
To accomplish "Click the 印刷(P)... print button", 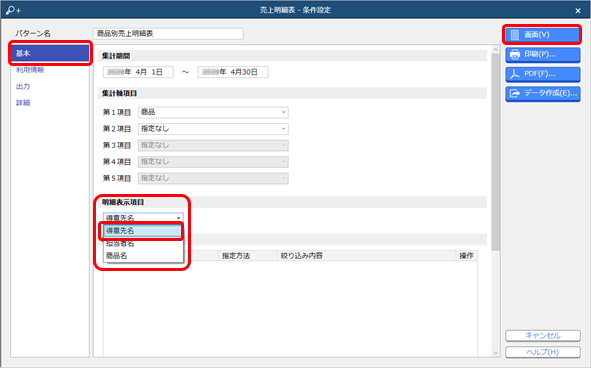I will (x=542, y=54).
